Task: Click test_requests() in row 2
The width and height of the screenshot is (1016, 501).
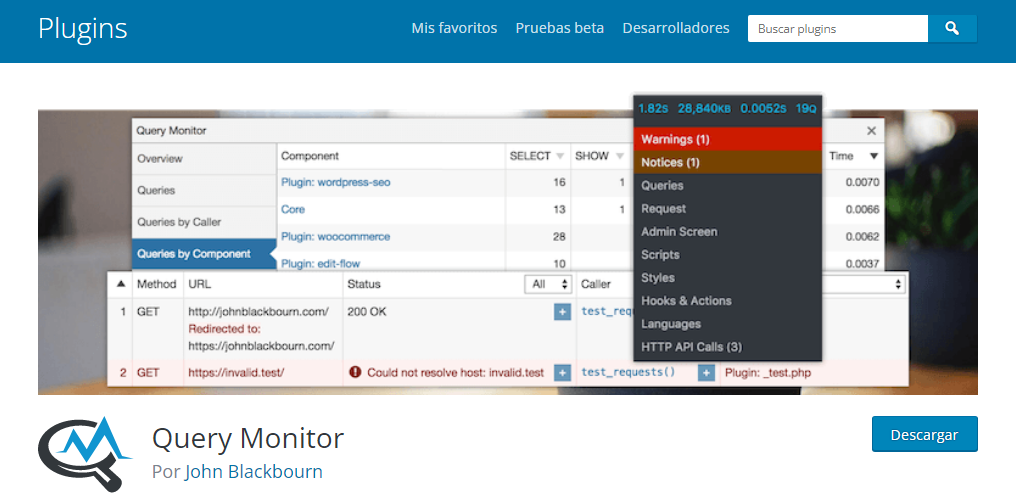Action: coord(629,372)
